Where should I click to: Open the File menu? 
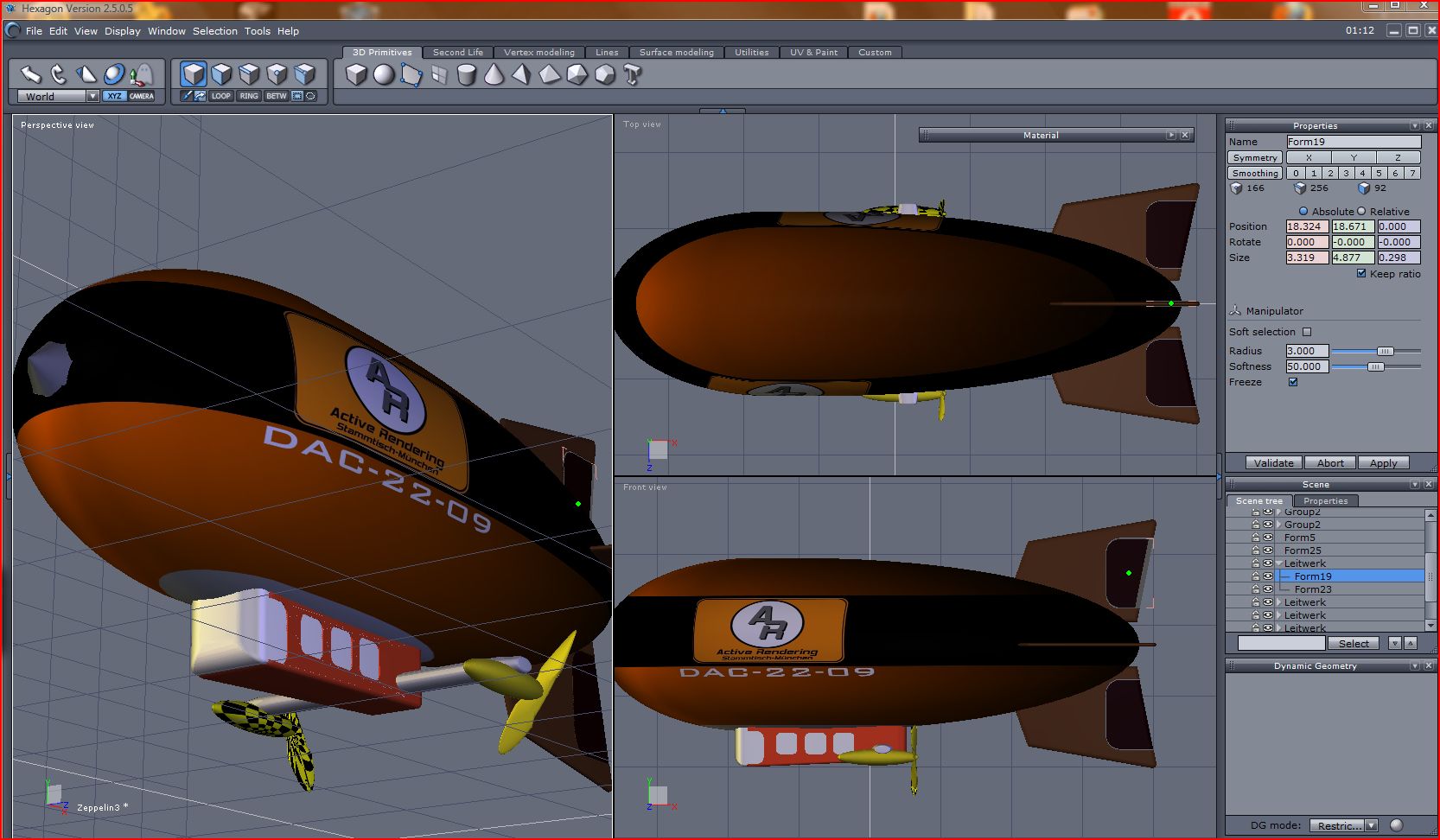[34, 30]
